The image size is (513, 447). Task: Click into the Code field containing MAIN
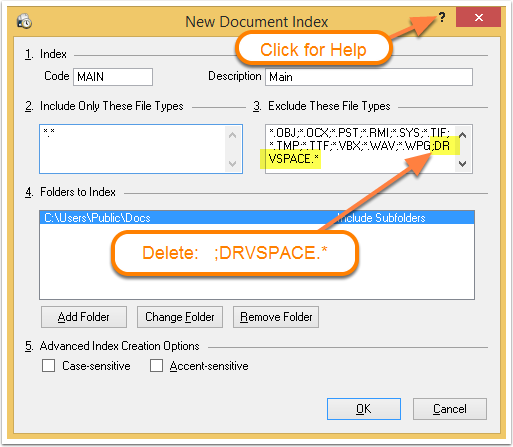click(113, 77)
